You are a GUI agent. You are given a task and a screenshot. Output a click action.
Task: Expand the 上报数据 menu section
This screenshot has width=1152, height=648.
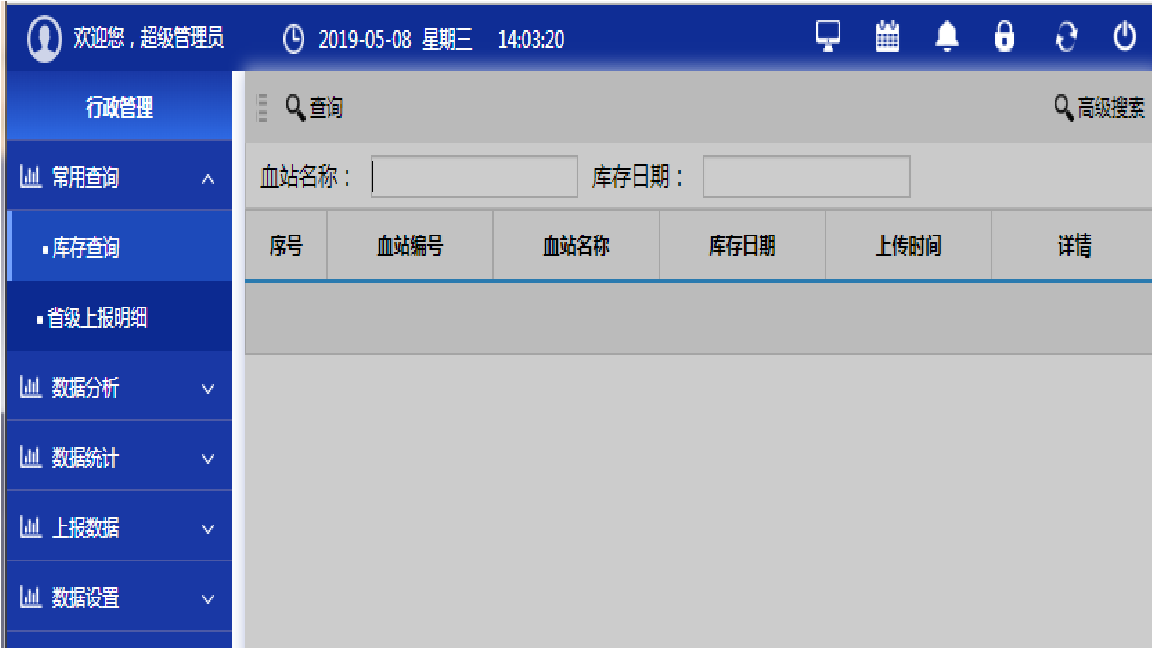[x=119, y=527]
